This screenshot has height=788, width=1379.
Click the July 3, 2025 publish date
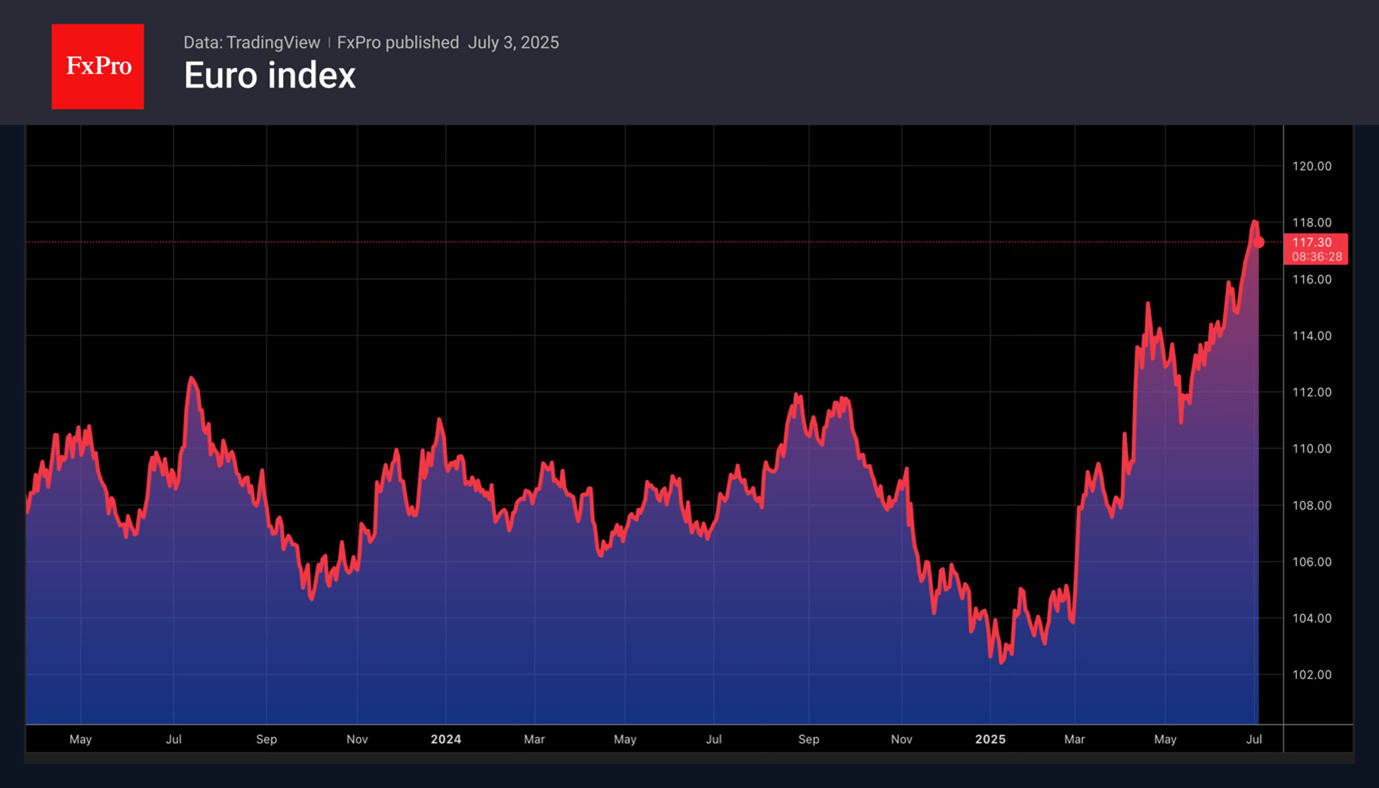(x=513, y=42)
